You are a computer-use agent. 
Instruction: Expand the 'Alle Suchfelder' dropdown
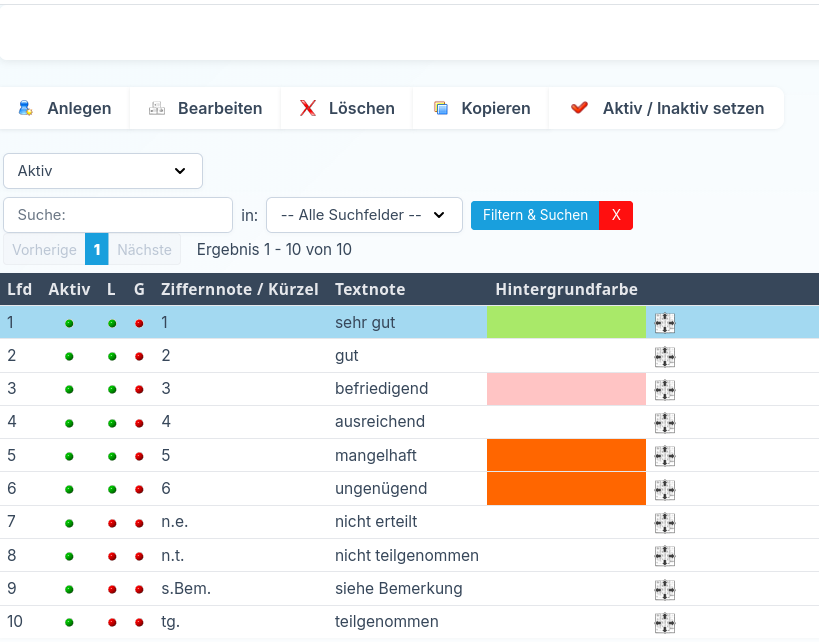pos(364,215)
